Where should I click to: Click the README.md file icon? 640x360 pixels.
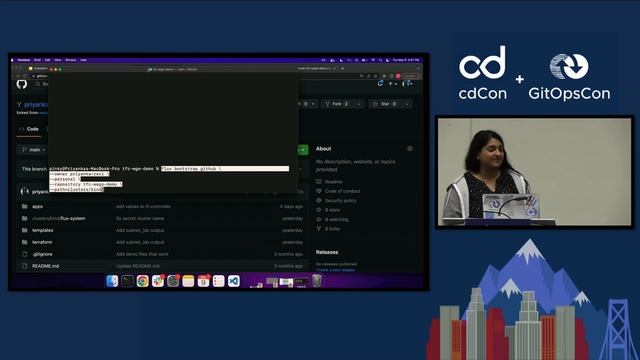[x=24, y=266]
